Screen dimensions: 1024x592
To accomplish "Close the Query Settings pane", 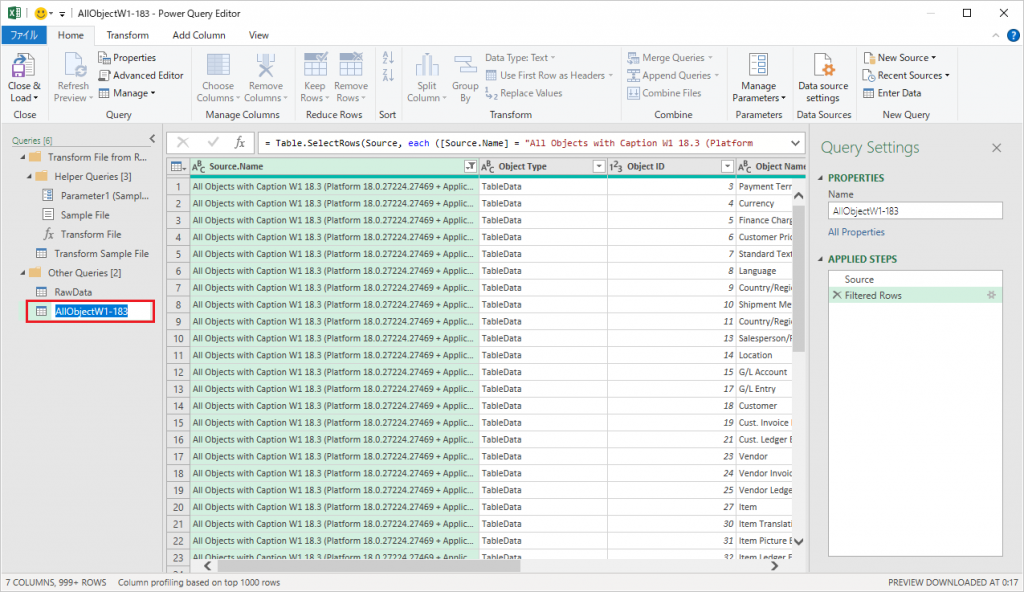I will pyautogui.click(x=997, y=148).
